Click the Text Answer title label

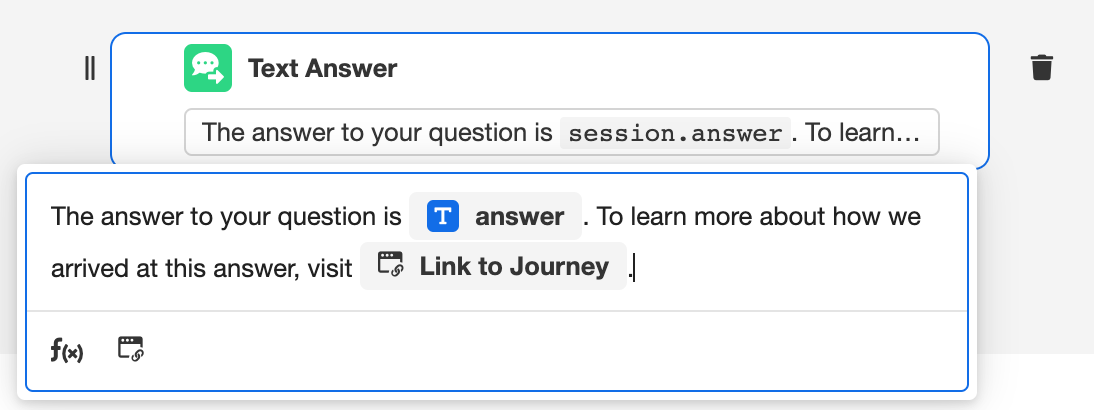(322, 68)
